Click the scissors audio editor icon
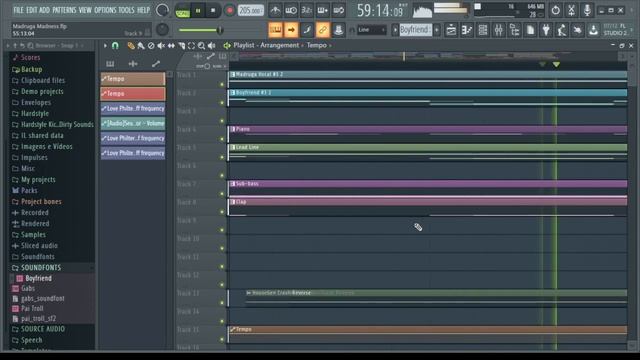The height and width of the screenshot is (360, 640). 571,10
